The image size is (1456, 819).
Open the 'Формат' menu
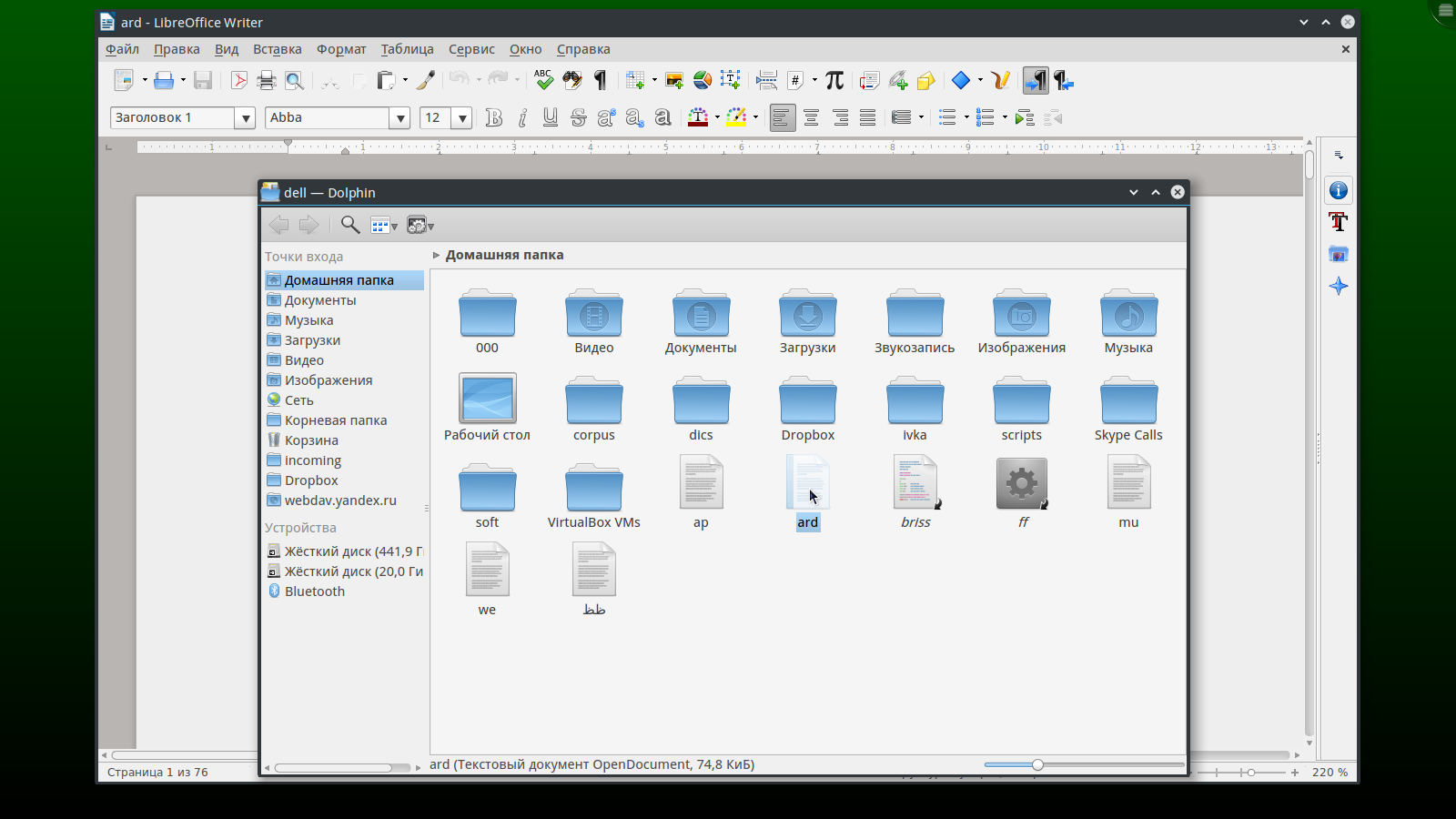[x=341, y=49]
